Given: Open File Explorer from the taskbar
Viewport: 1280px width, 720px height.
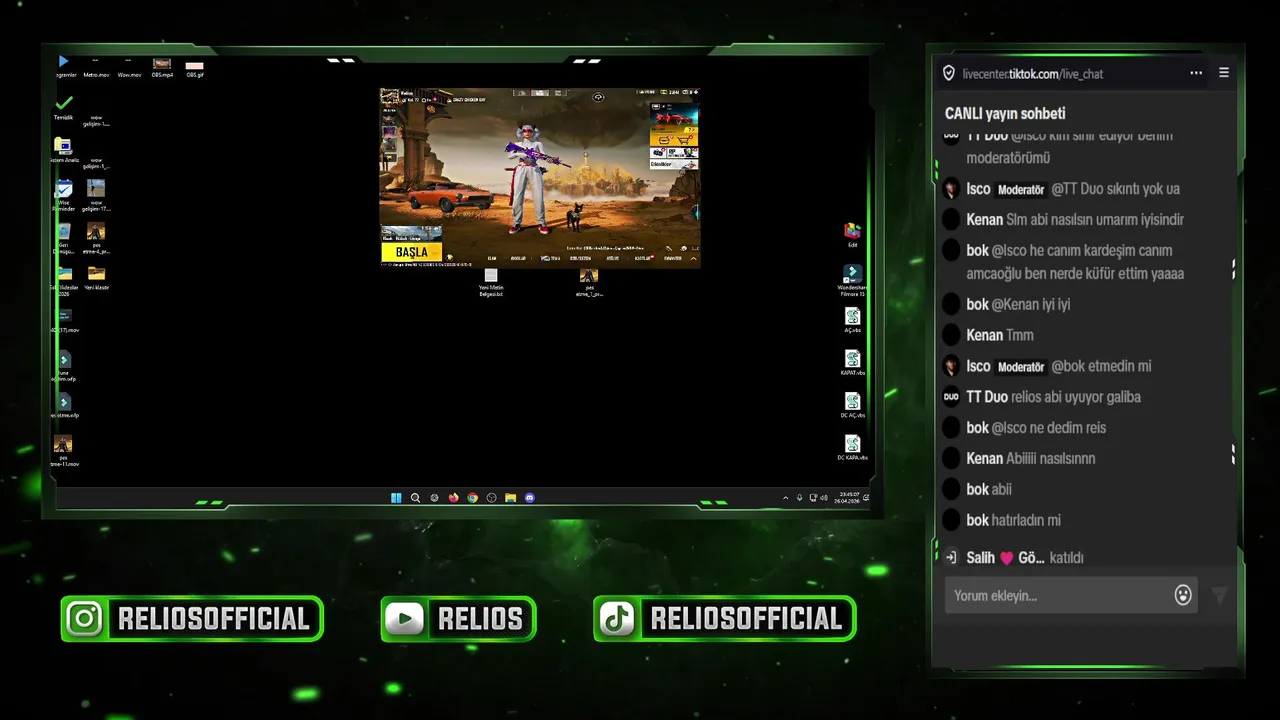Looking at the screenshot, I should point(510,497).
